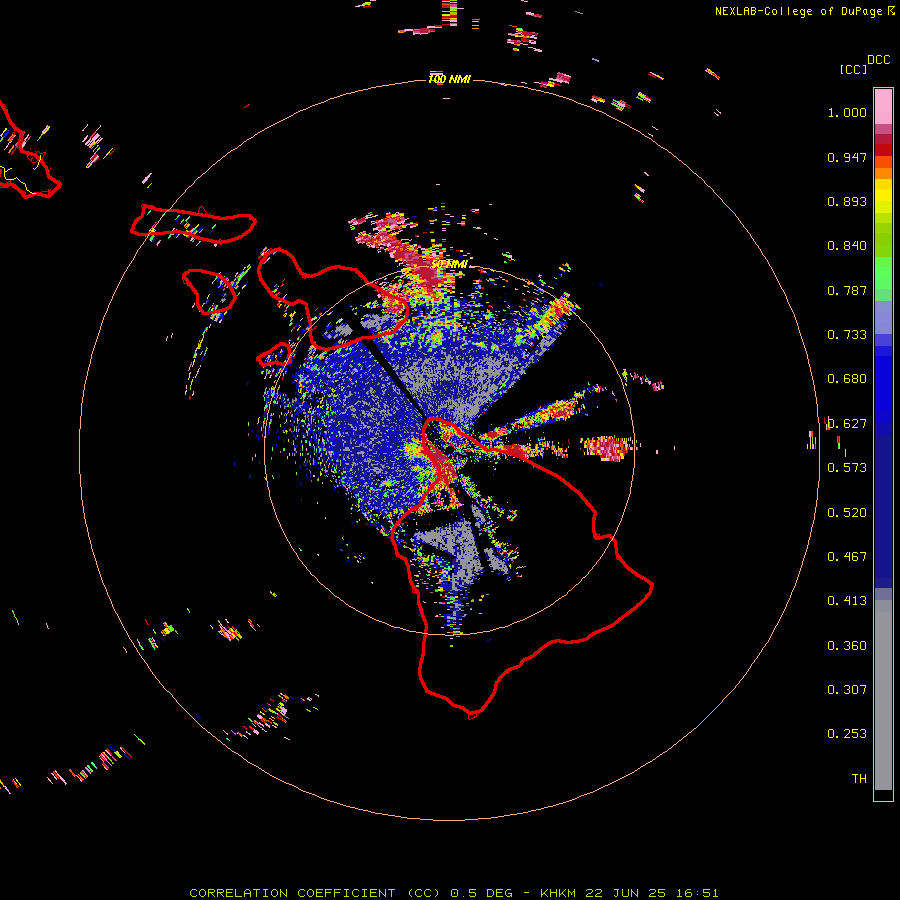Click the 0.307 scale value
The height and width of the screenshot is (900, 900).
(847, 690)
